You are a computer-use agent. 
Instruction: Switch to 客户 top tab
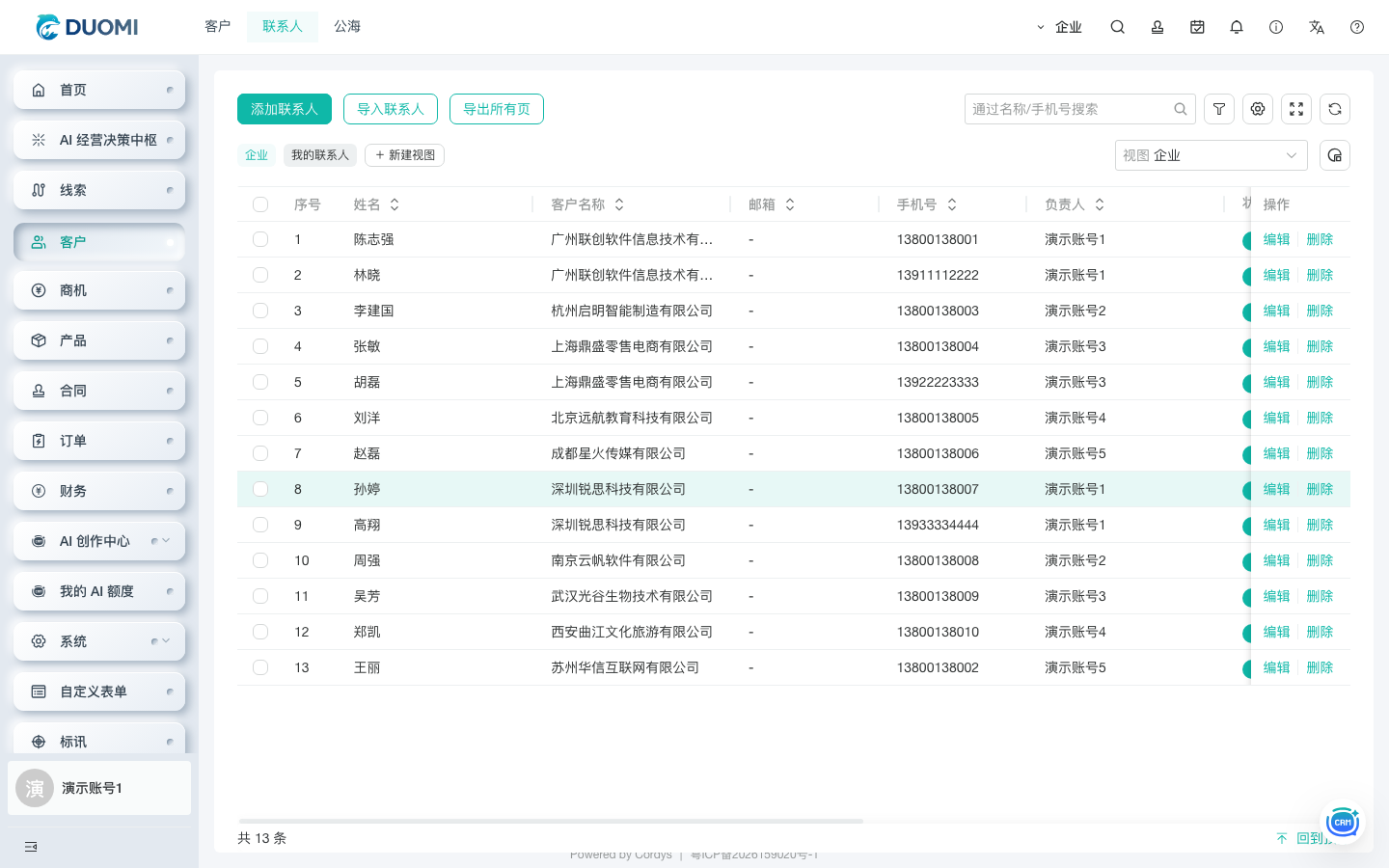tap(217, 27)
